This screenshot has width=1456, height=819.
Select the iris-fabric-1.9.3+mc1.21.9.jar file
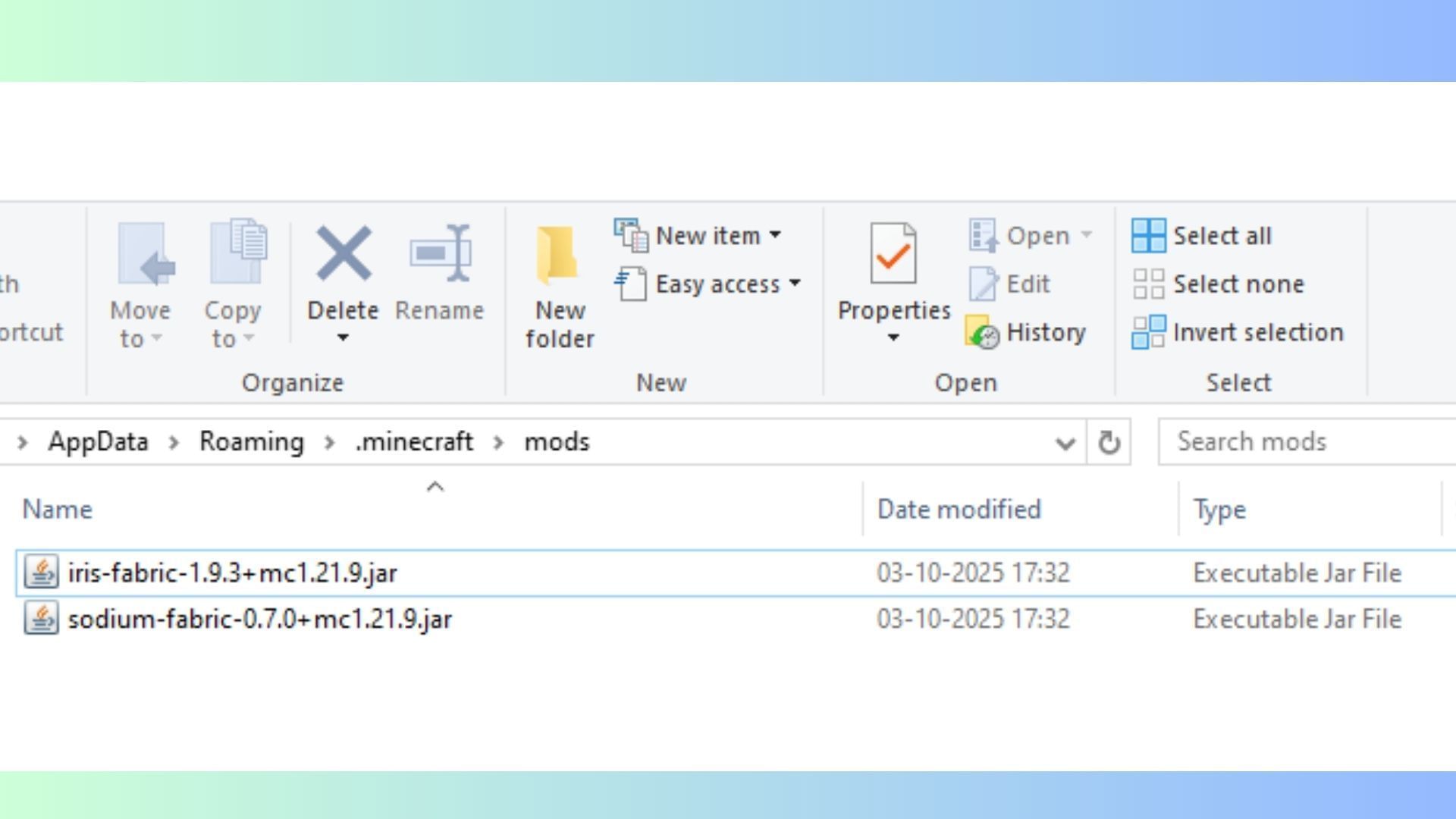pos(232,573)
